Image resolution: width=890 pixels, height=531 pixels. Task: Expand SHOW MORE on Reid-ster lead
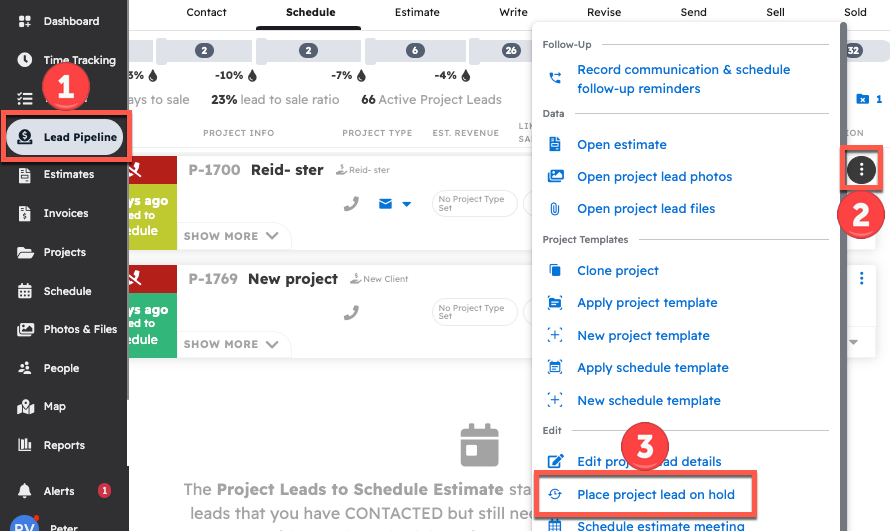(x=231, y=236)
